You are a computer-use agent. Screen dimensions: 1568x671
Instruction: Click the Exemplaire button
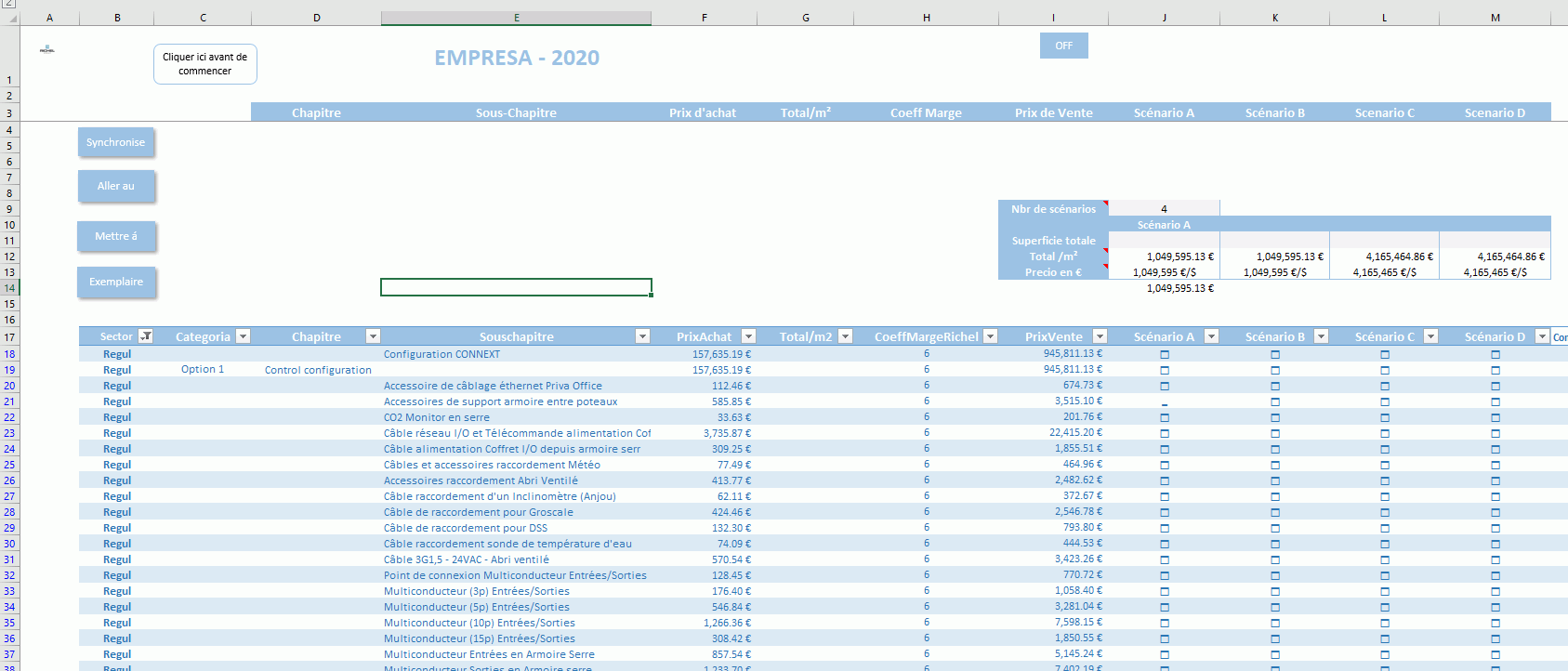tap(116, 282)
